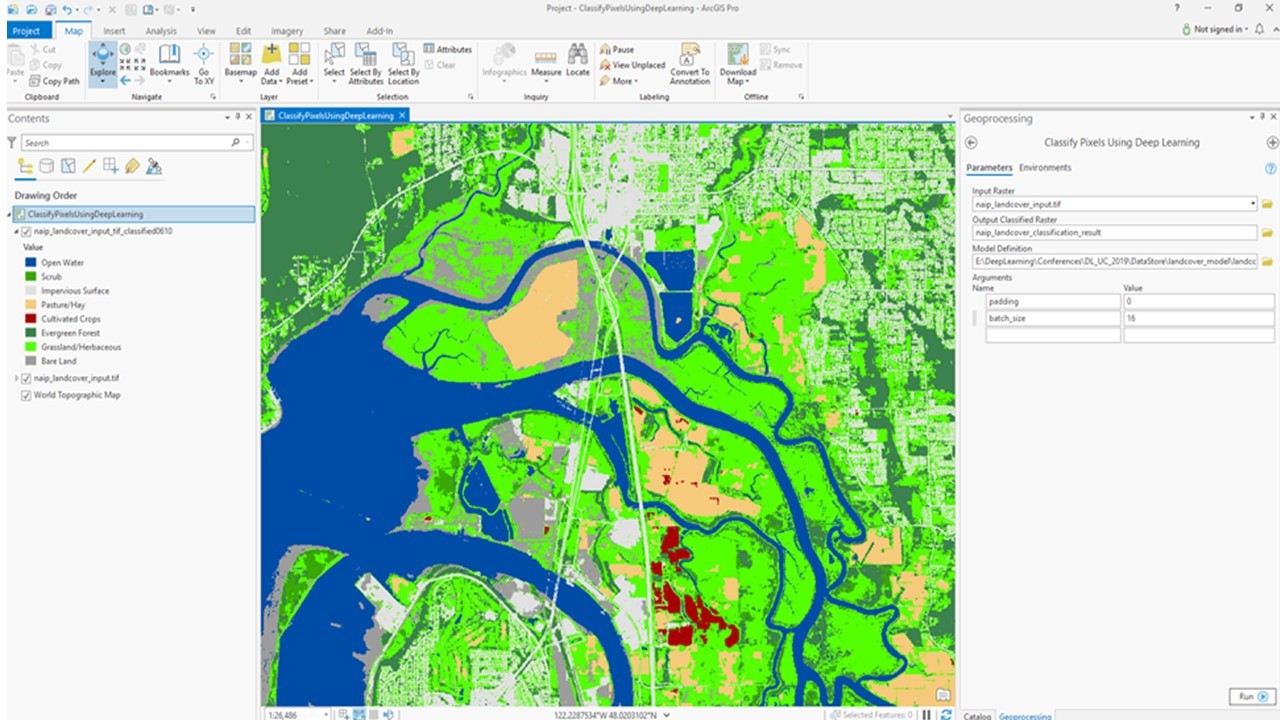Image resolution: width=1280 pixels, height=720 pixels.
Task: Click the Pause labeling button
Action: click(x=616, y=49)
